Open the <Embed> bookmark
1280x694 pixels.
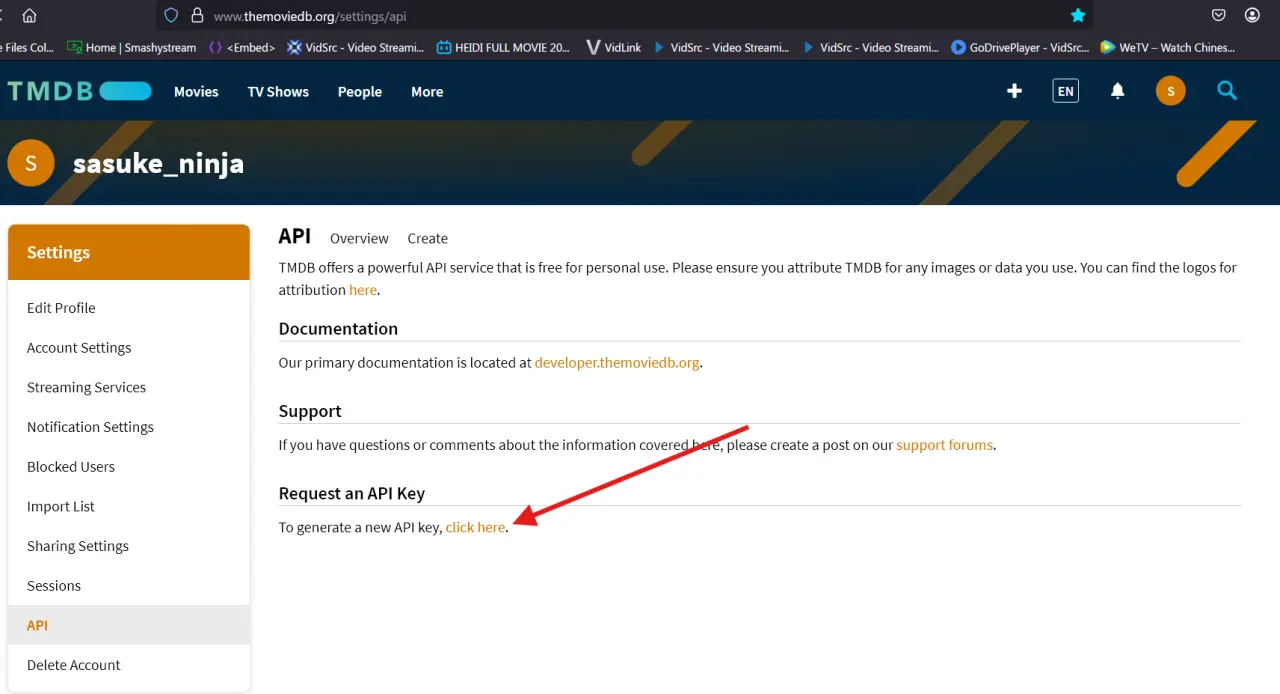click(242, 47)
